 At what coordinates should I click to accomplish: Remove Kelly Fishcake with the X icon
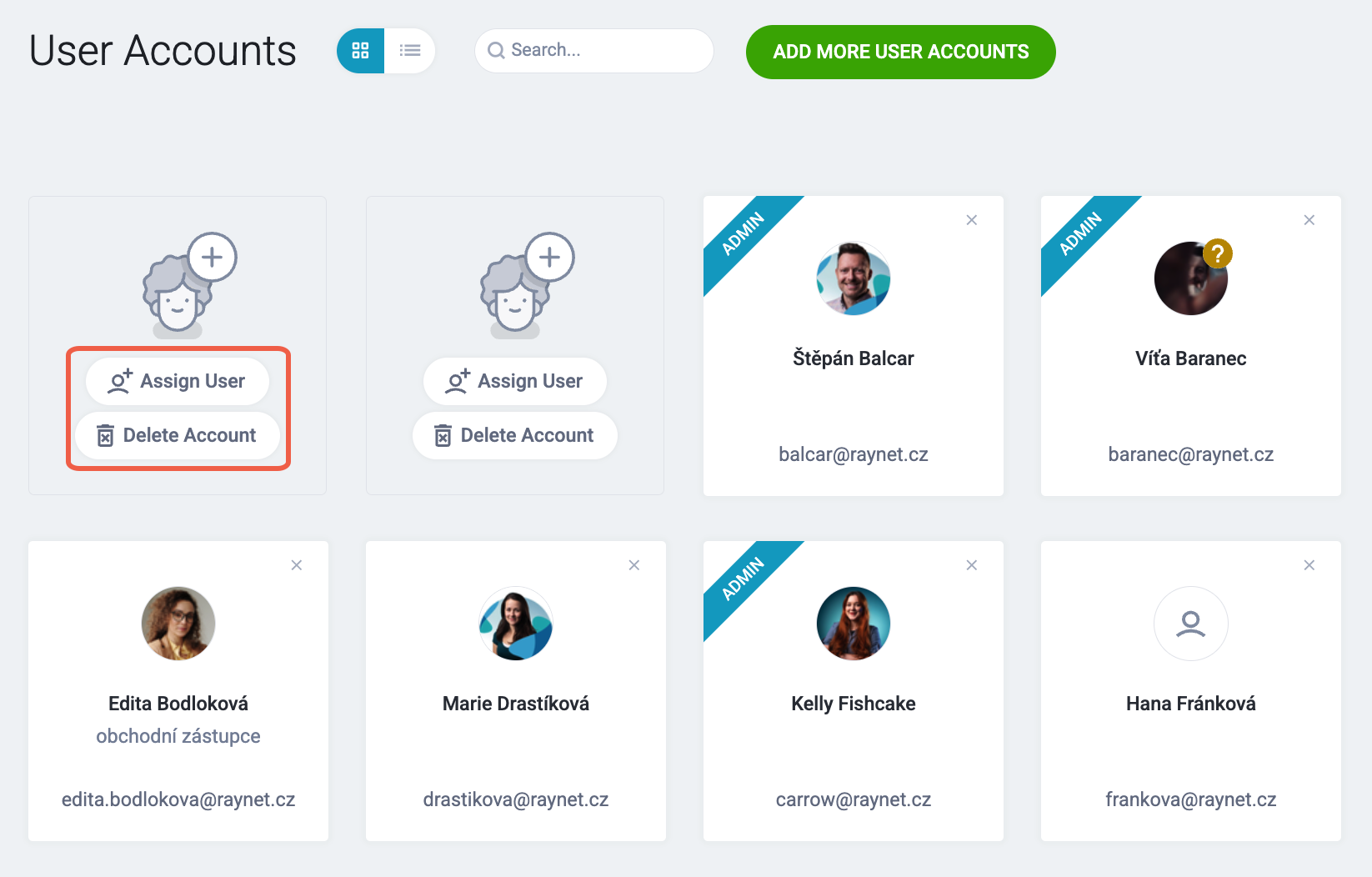(x=972, y=565)
